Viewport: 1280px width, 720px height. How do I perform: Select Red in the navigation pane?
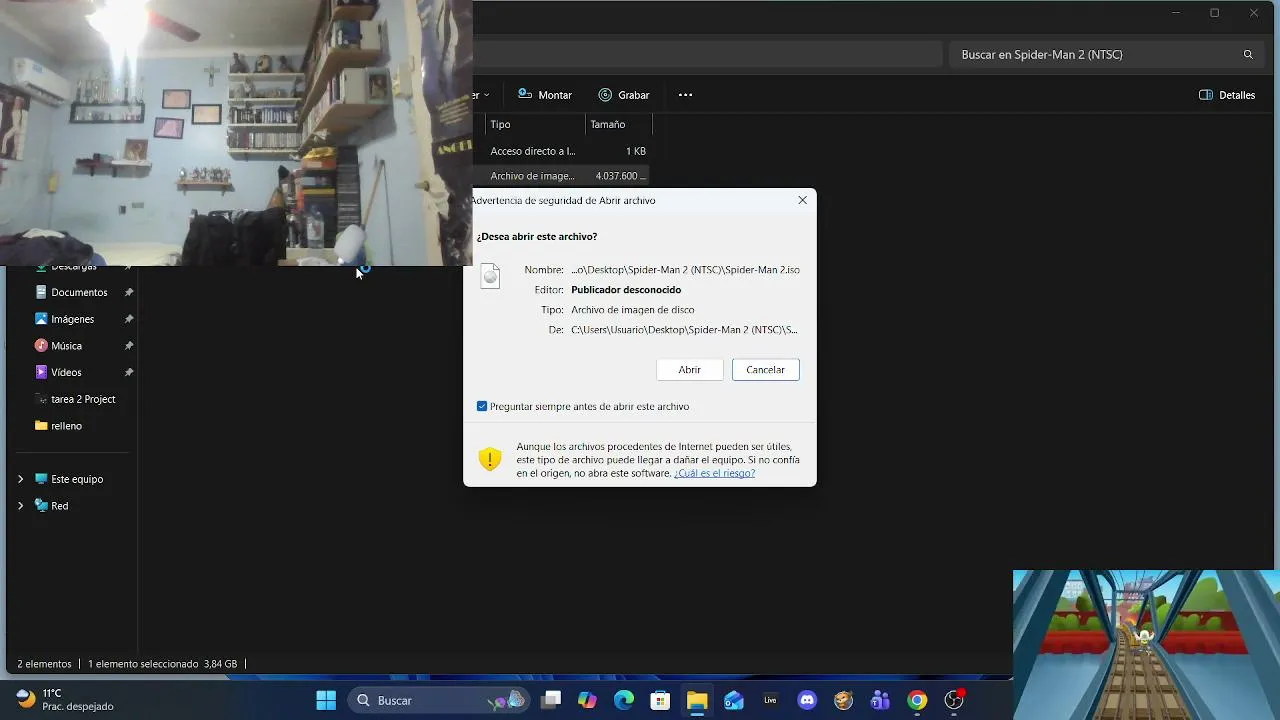(59, 506)
